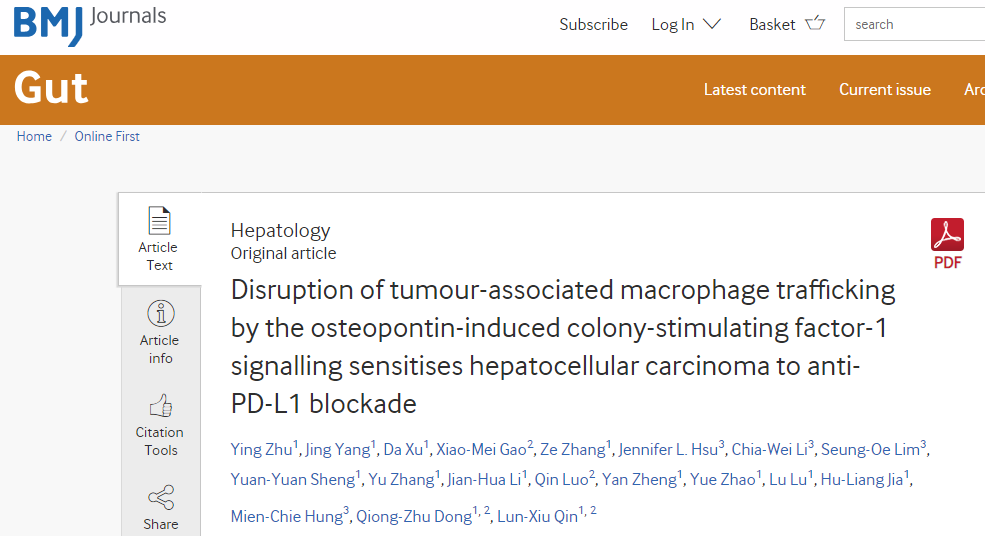Image resolution: width=985 pixels, height=536 pixels.
Task: Open the Online First breadcrumb link
Action: pos(107,136)
